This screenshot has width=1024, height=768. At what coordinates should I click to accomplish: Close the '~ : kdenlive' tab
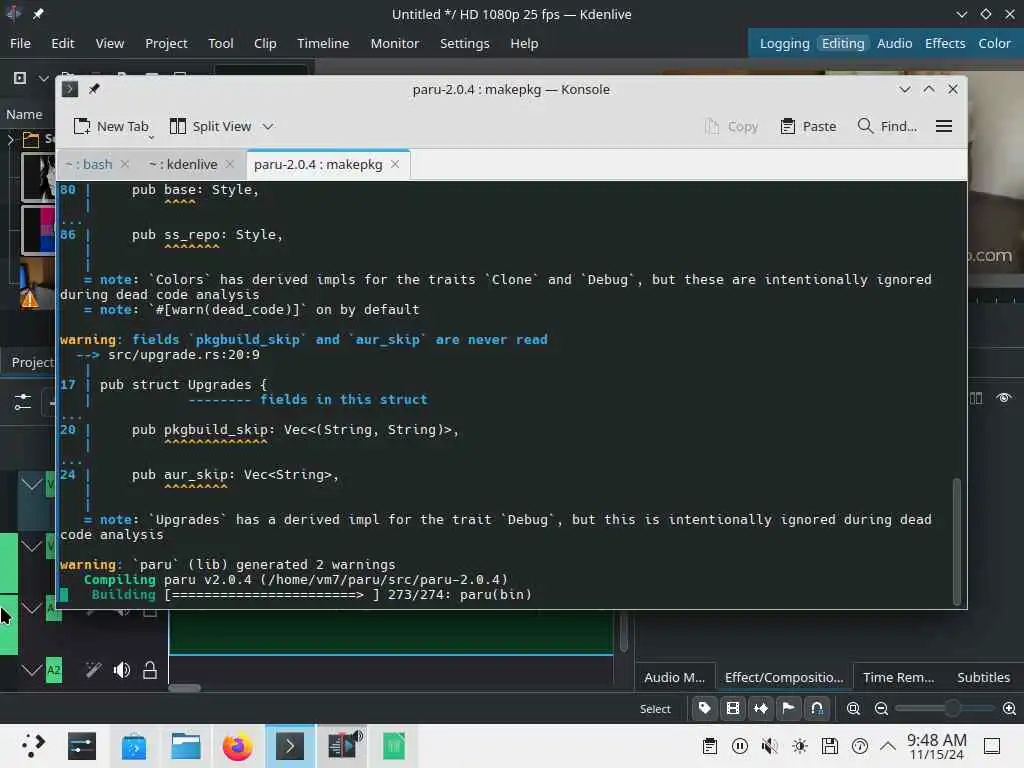(230, 164)
